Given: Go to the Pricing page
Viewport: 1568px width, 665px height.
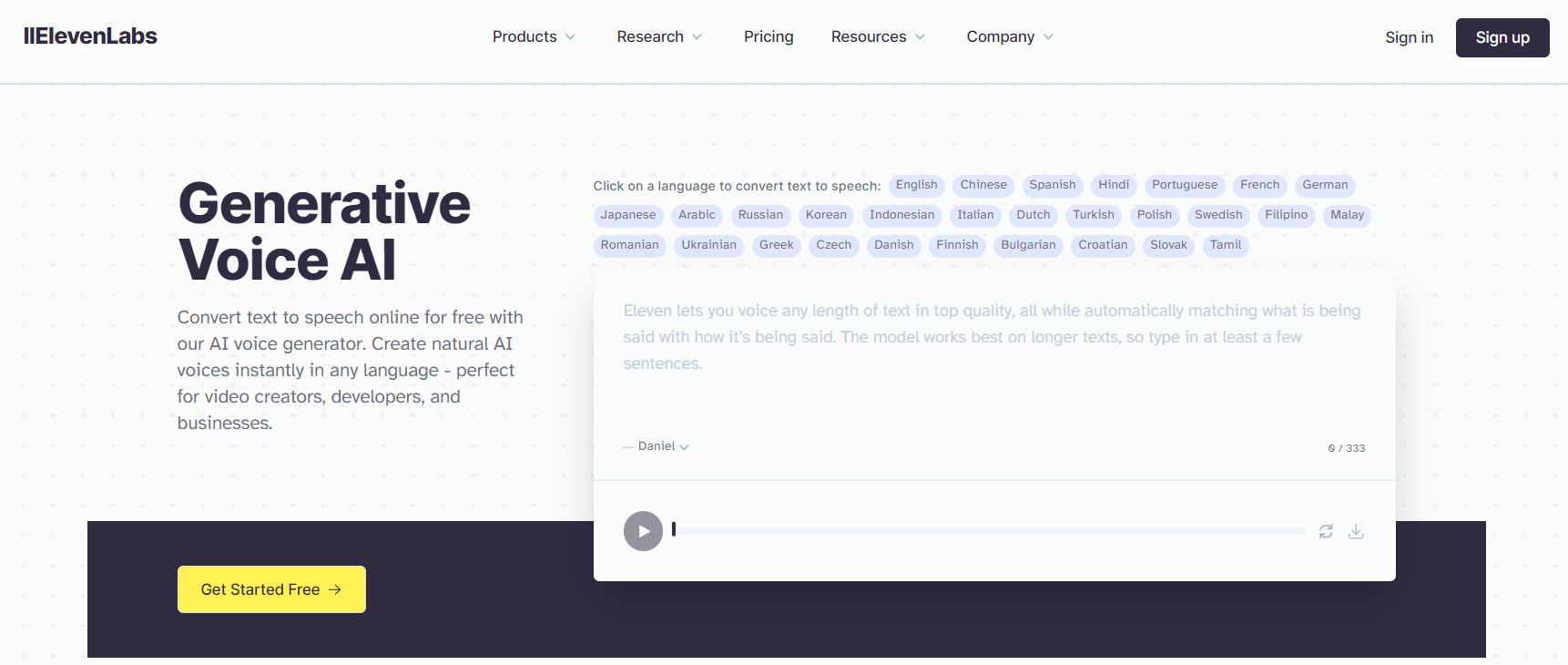Looking at the screenshot, I should (769, 36).
